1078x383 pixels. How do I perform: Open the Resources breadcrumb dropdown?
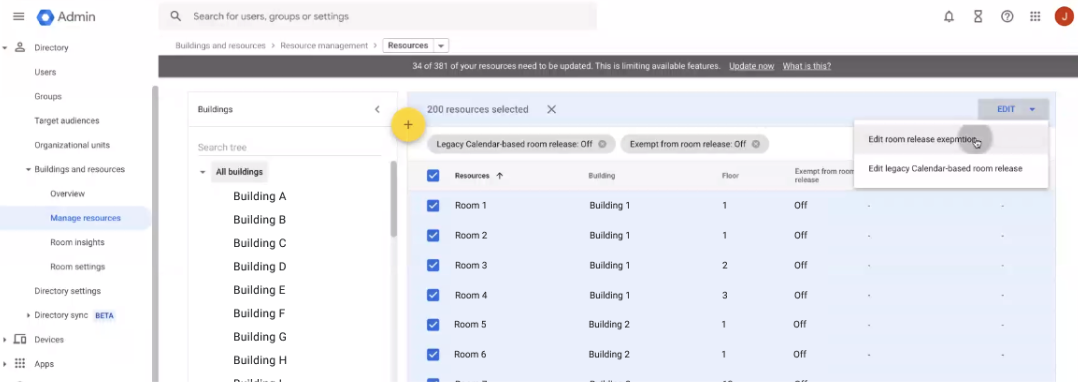click(441, 45)
